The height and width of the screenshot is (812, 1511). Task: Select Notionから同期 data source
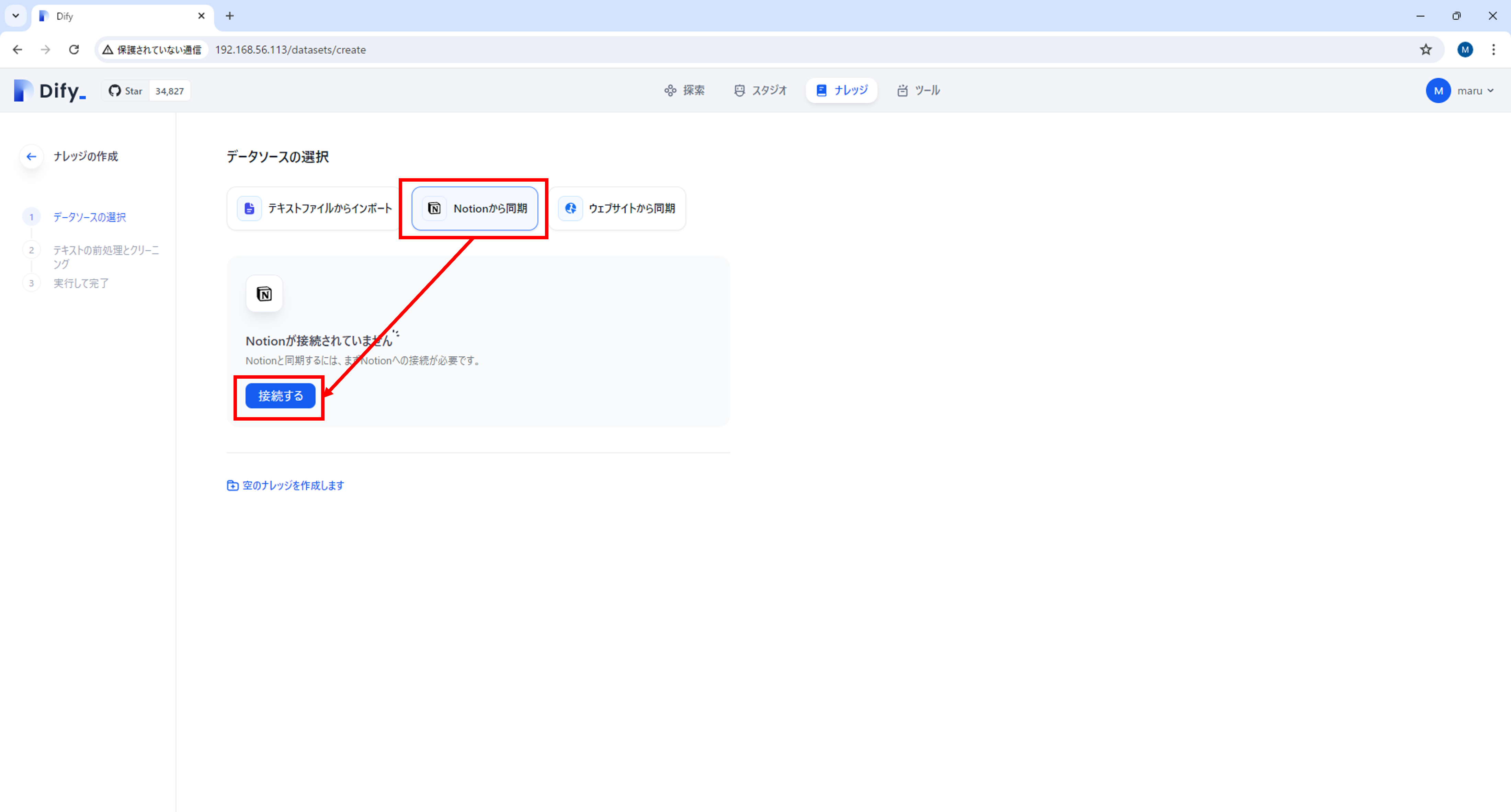click(475, 209)
